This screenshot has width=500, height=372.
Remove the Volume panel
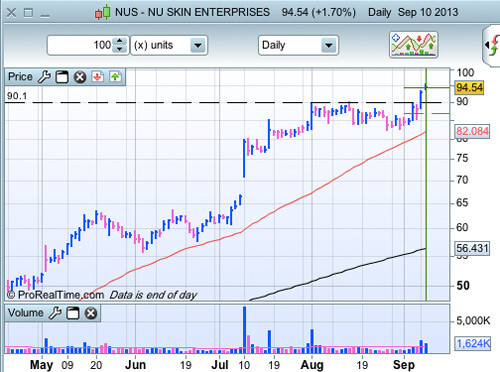pyautogui.click(x=91, y=313)
